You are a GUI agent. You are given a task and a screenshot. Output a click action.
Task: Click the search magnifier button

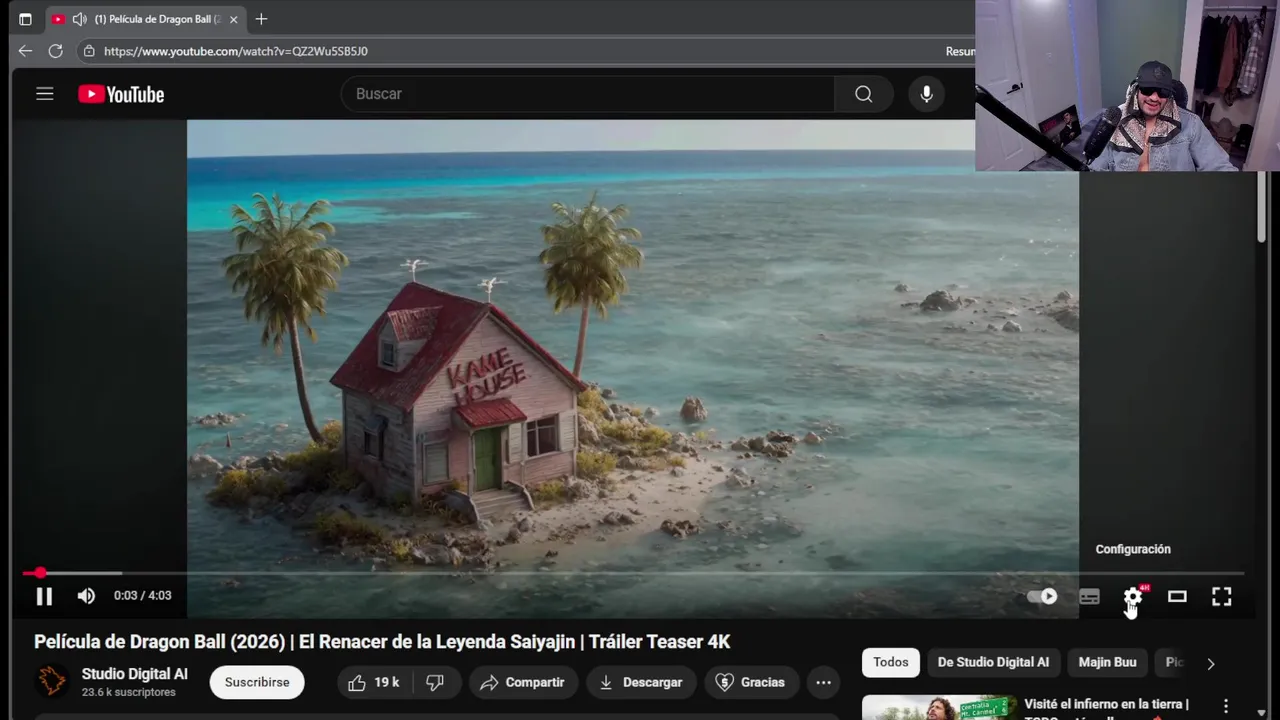pyautogui.click(x=863, y=94)
